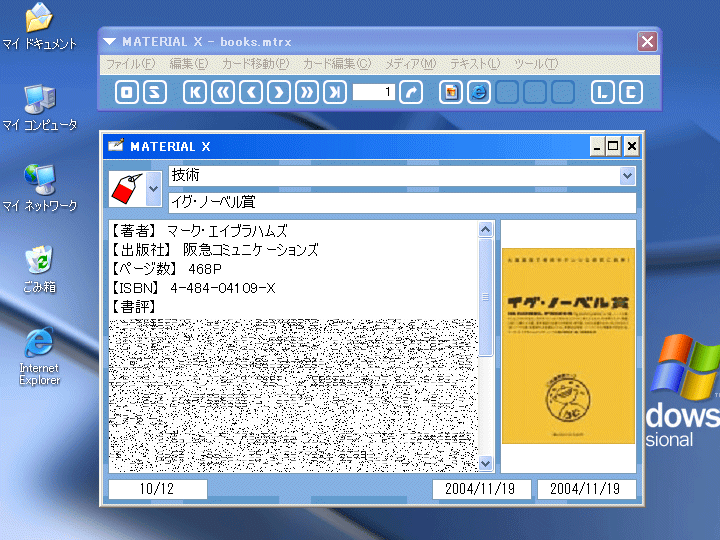Click the red tag card icon

pyautogui.click(x=127, y=189)
